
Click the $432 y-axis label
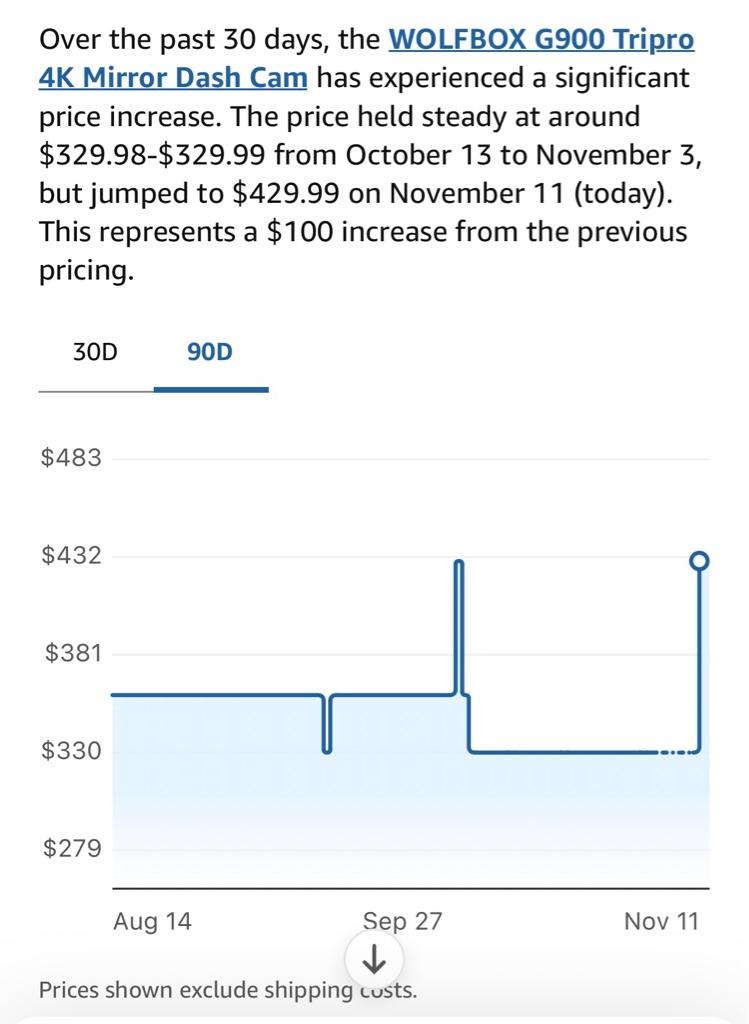[71, 555]
